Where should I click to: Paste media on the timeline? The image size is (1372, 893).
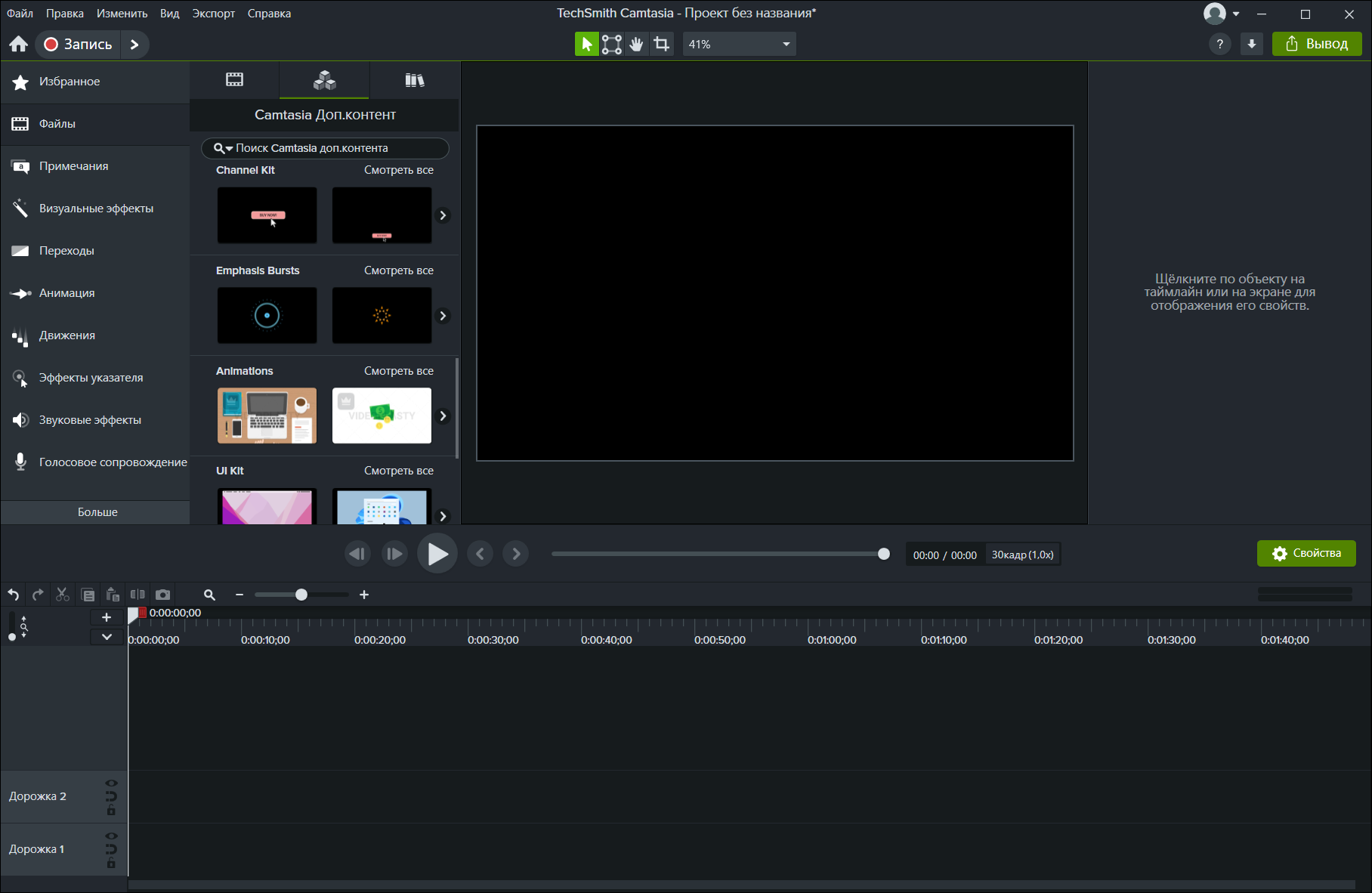point(113,595)
